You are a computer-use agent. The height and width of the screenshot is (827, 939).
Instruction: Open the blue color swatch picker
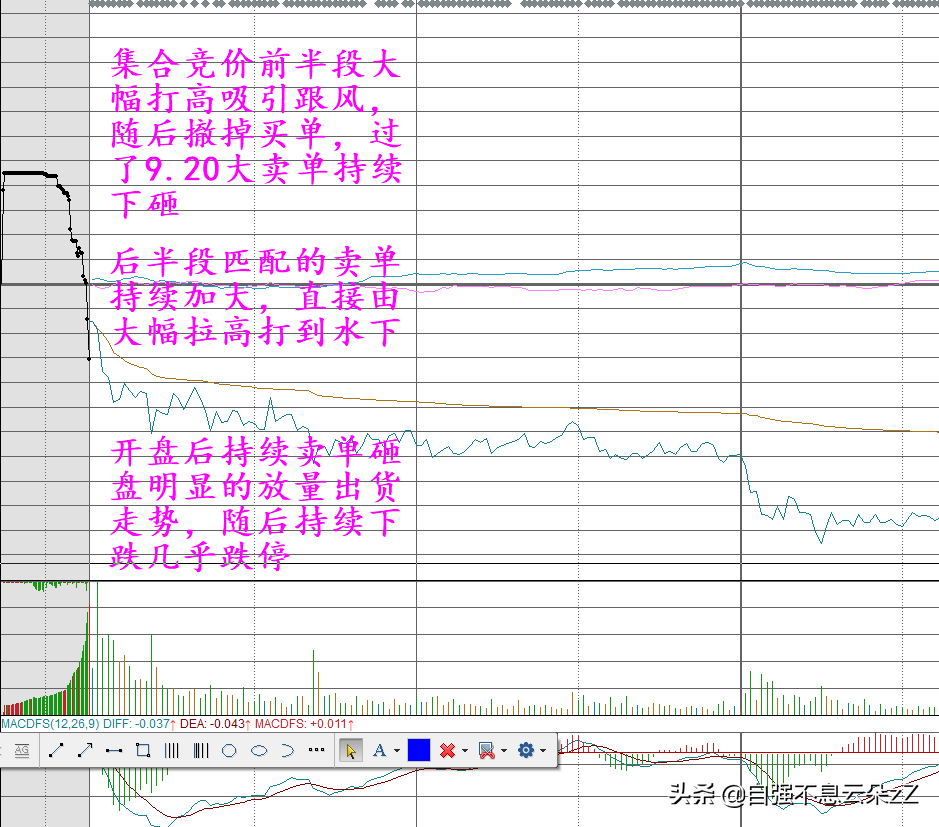[419, 750]
